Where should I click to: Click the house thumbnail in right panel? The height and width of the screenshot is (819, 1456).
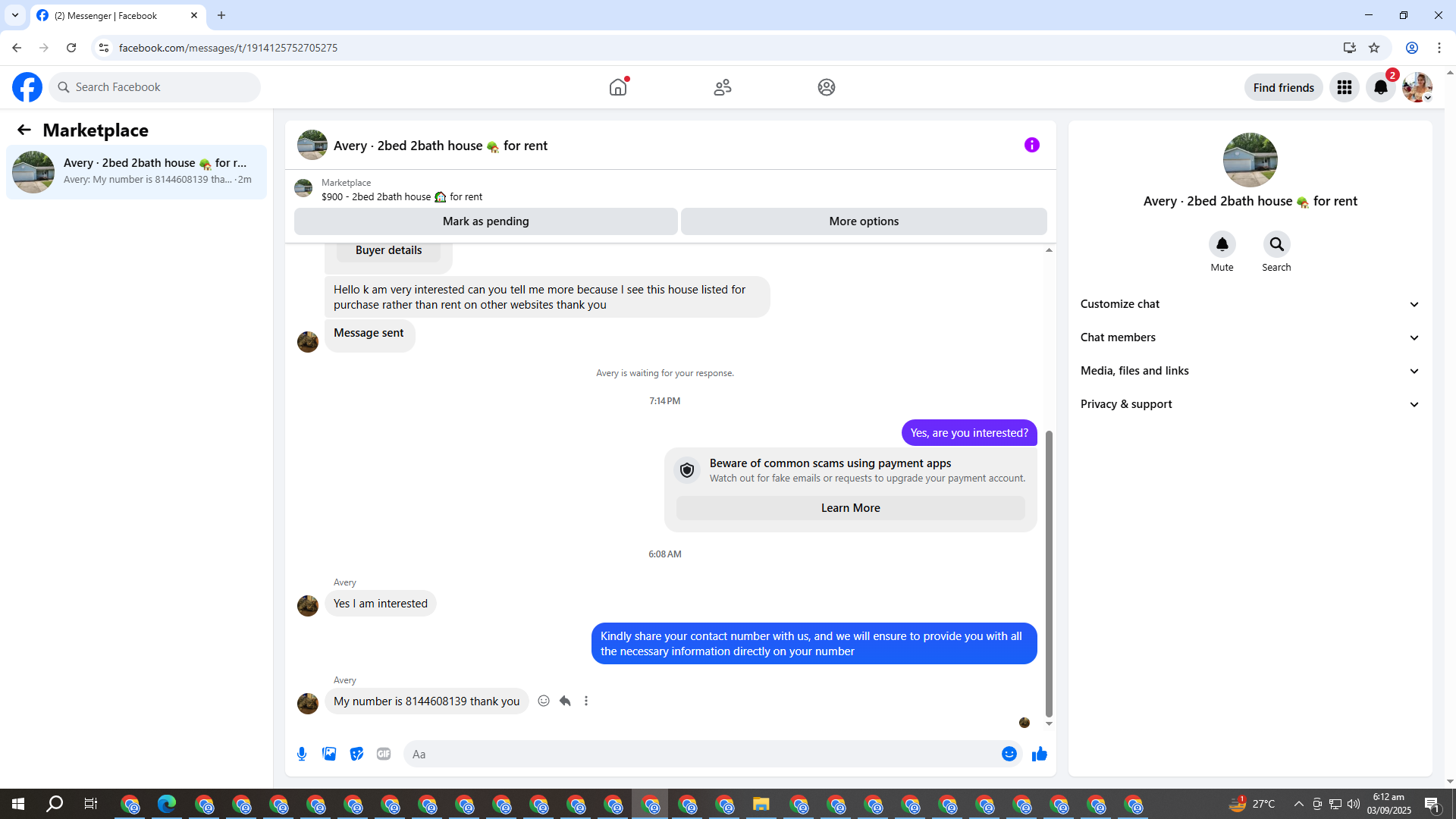(x=1250, y=160)
